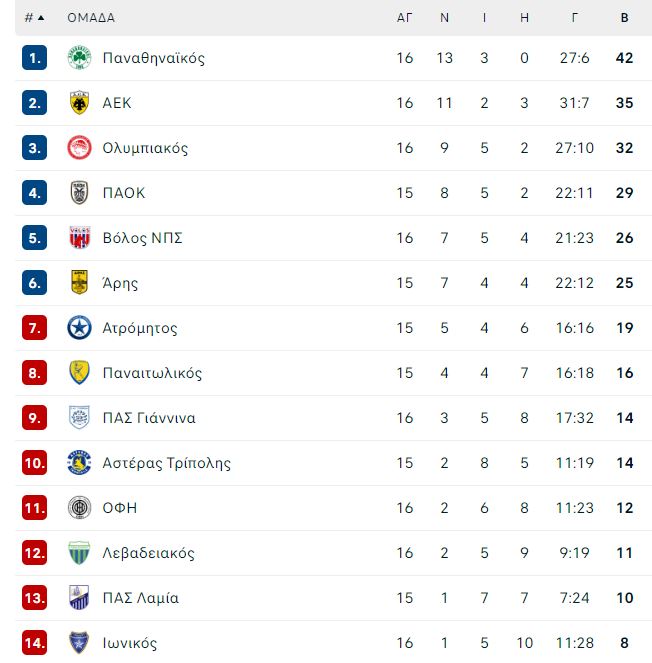The height and width of the screenshot is (663, 652).
Task: Open the Ιωνικός team link
Action: (129, 643)
